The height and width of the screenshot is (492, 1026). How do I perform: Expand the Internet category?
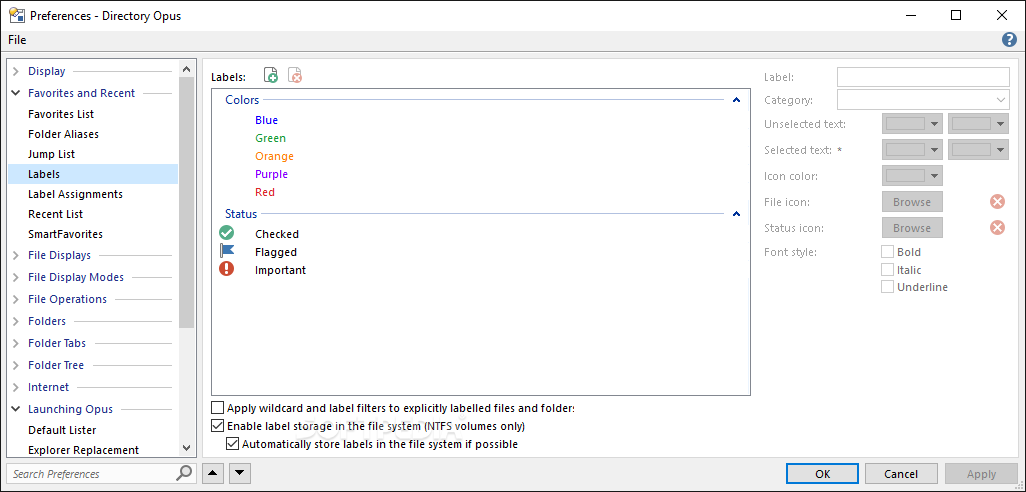tap(16, 387)
